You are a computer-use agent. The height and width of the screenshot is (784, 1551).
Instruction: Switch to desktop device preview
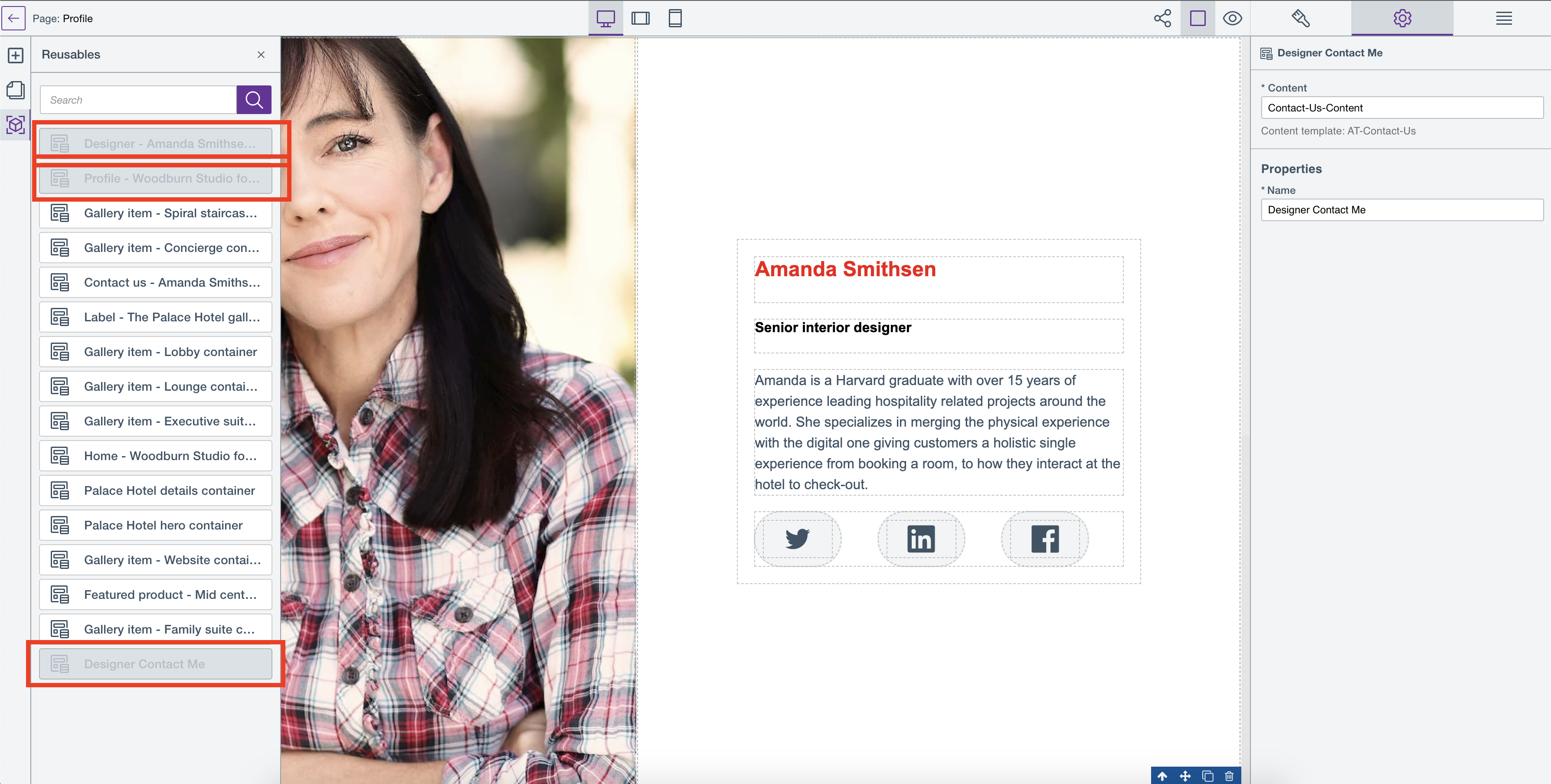click(x=605, y=18)
